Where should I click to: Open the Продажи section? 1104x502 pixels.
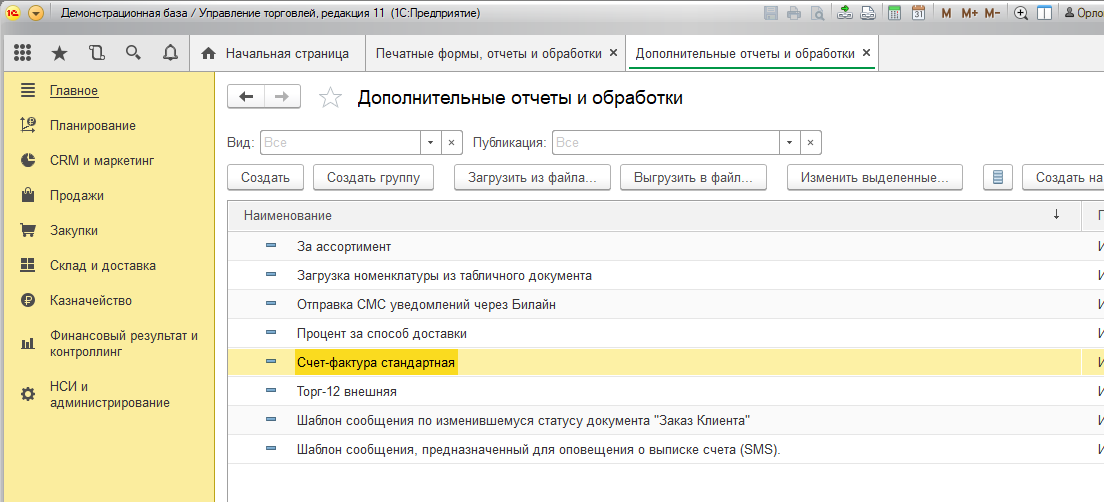point(77,195)
